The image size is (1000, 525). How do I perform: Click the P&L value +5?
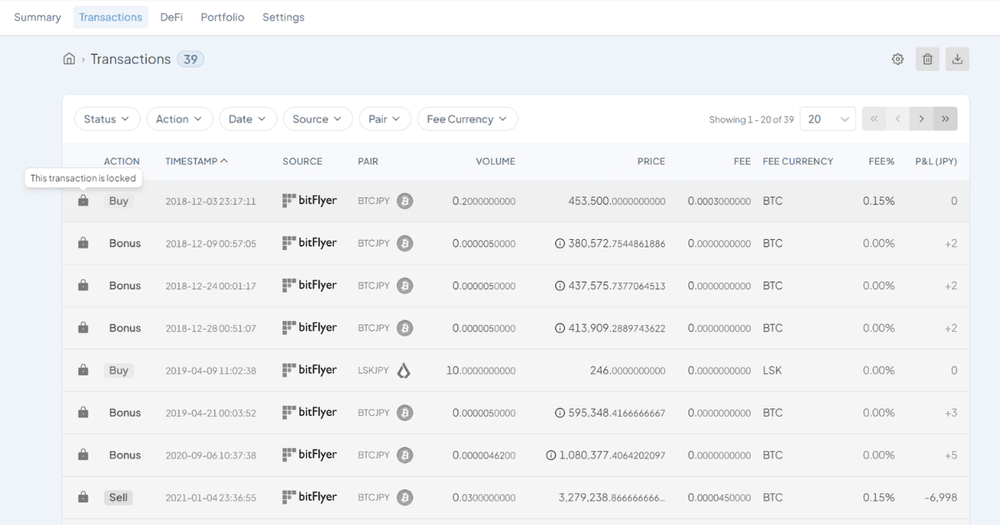(x=951, y=455)
